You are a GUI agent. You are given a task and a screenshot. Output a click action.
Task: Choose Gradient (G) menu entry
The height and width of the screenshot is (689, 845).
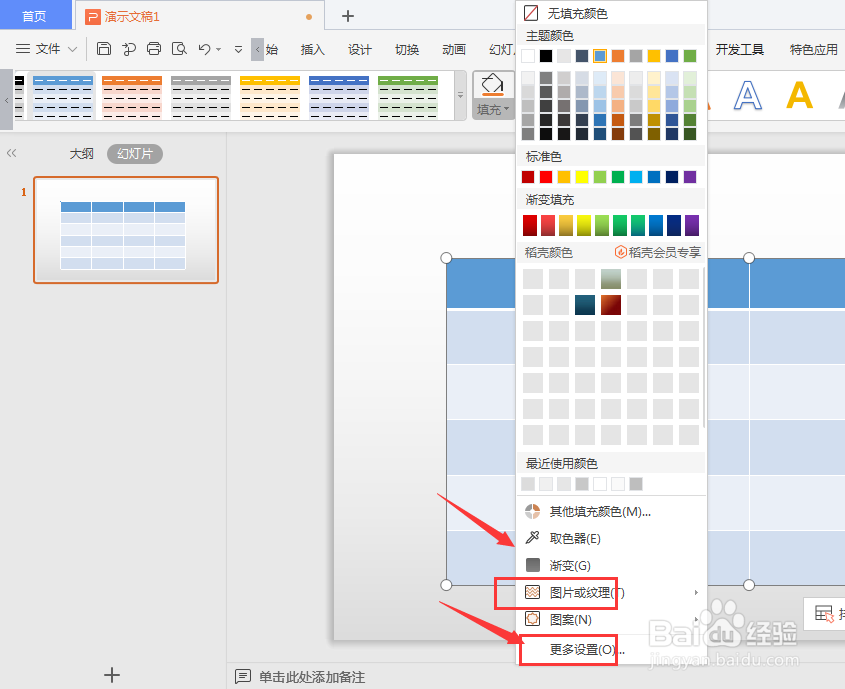(611, 565)
